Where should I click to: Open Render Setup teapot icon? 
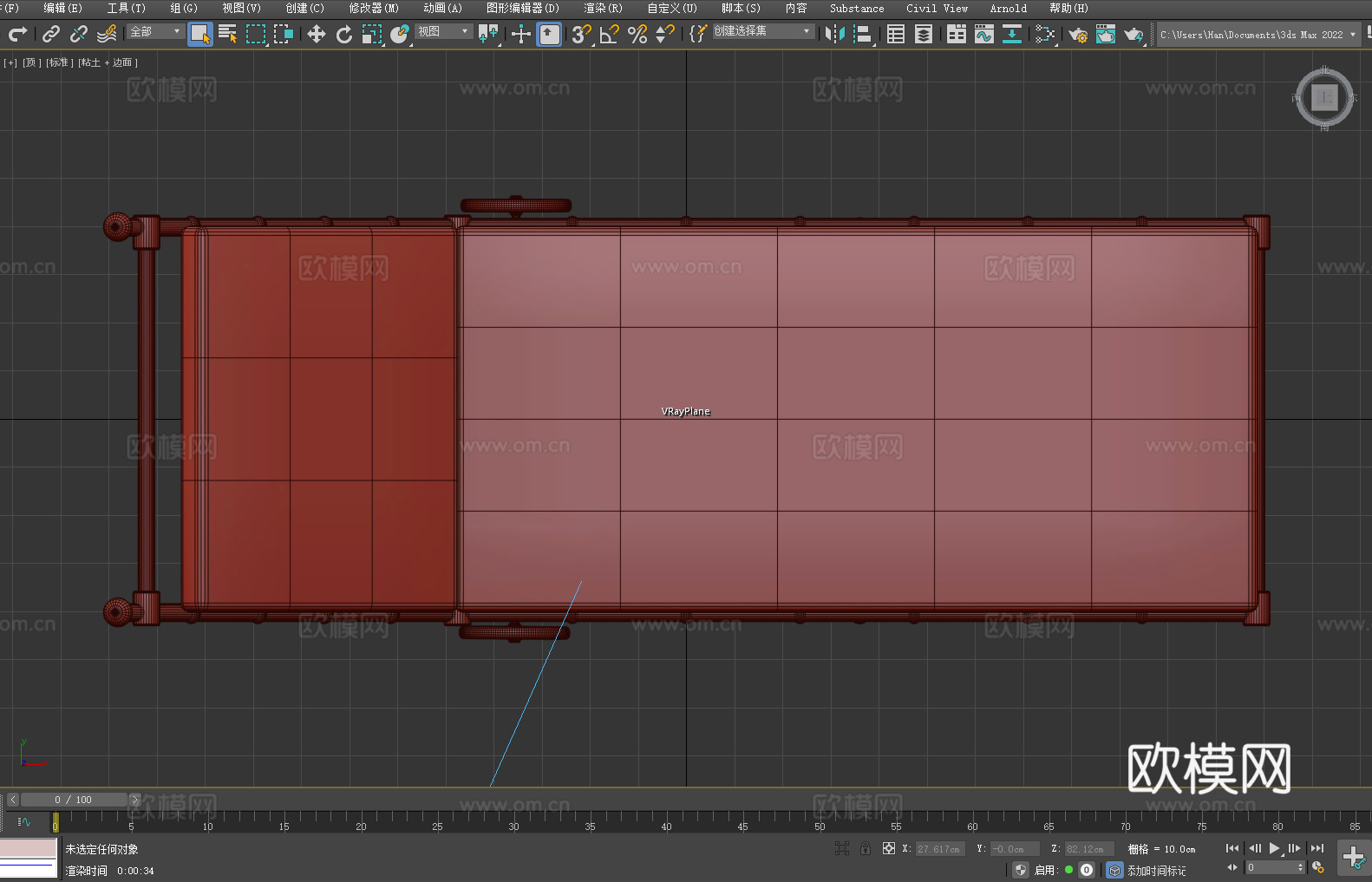[x=1078, y=34]
